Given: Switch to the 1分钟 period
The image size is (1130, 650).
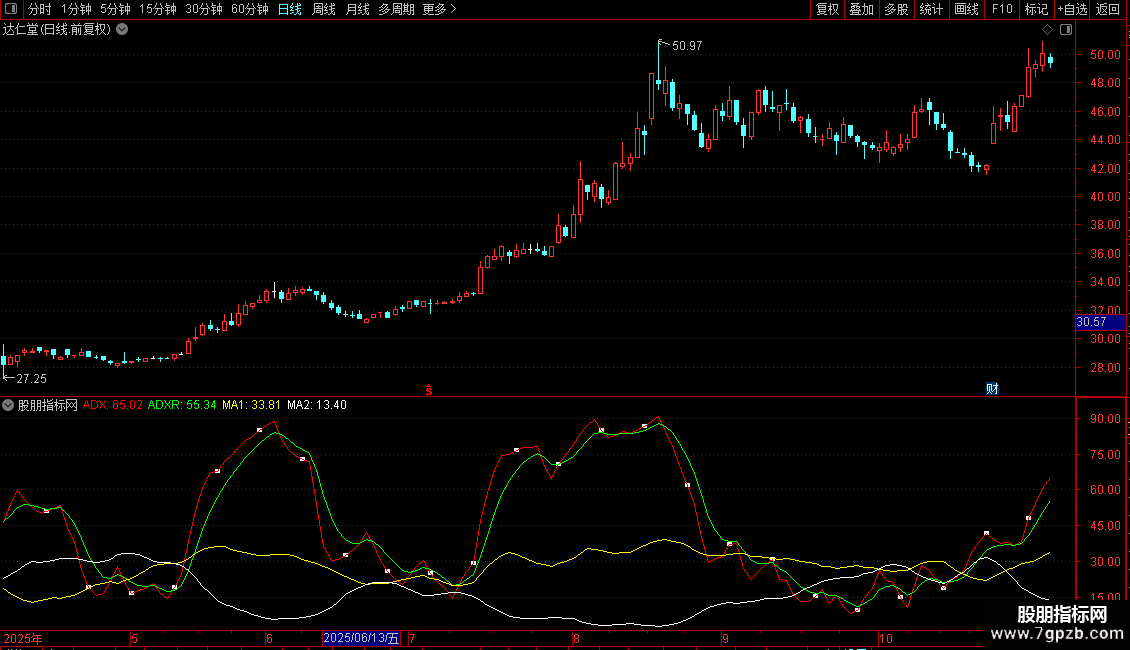Looking at the screenshot, I should pos(76,9).
